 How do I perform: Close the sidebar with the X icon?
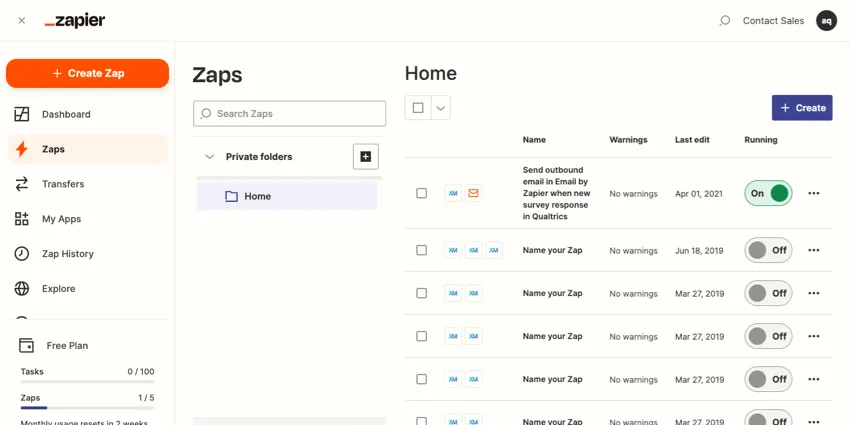pos(22,21)
